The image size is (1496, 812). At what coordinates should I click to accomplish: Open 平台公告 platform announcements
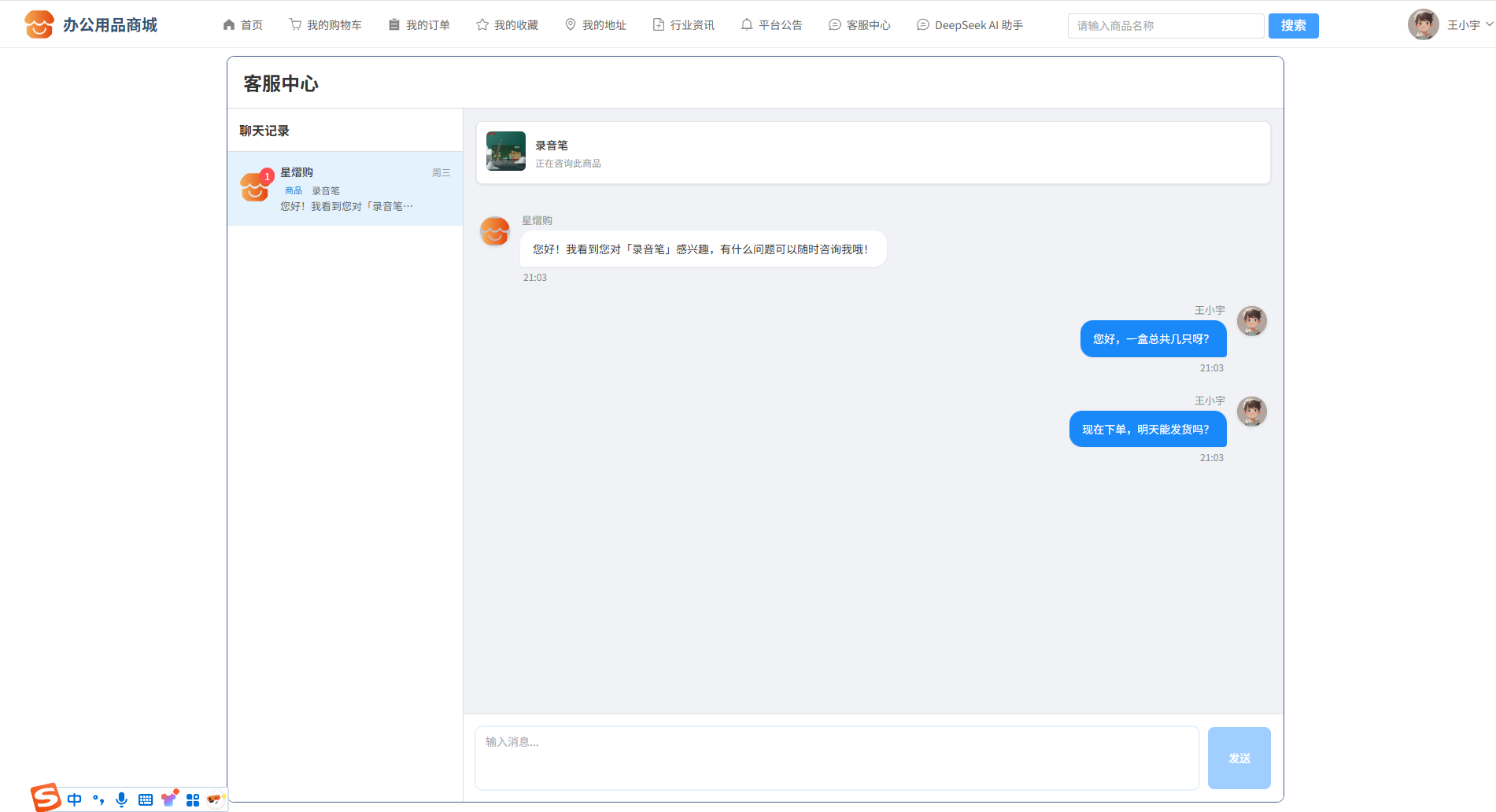(x=771, y=25)
